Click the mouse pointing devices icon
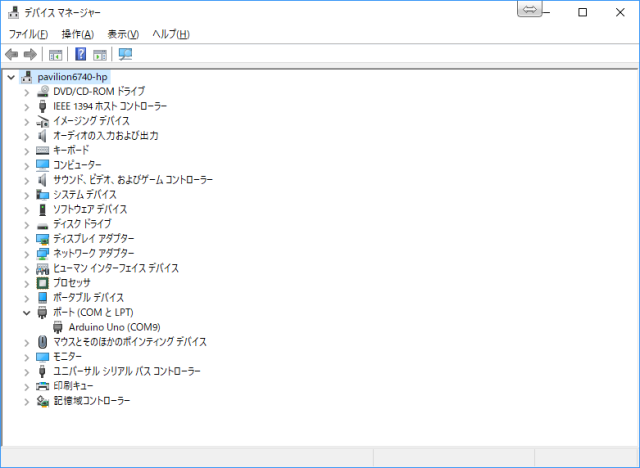640x468 pixels. click(42, 342)
